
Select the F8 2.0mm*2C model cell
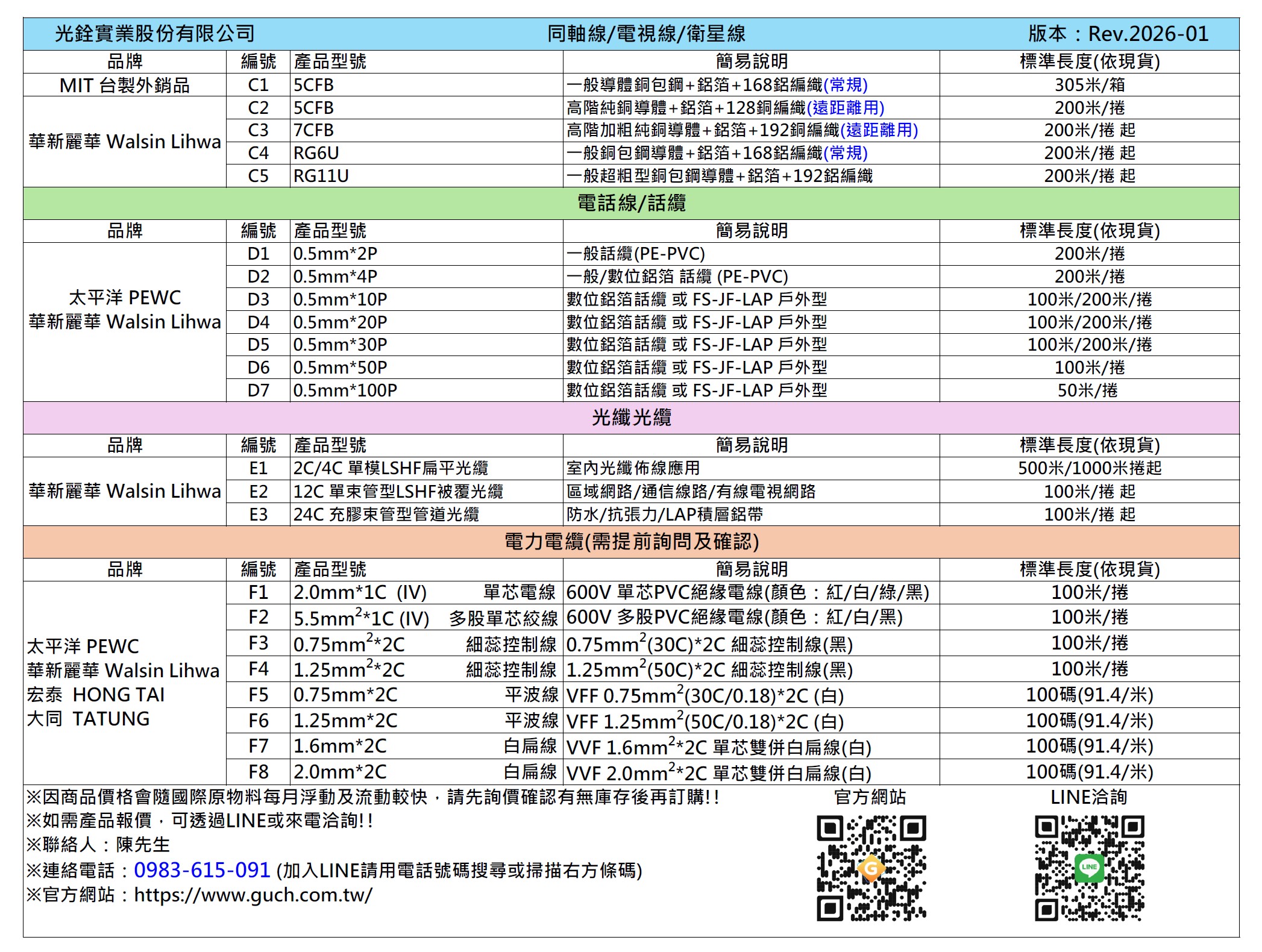coord(340,772)
